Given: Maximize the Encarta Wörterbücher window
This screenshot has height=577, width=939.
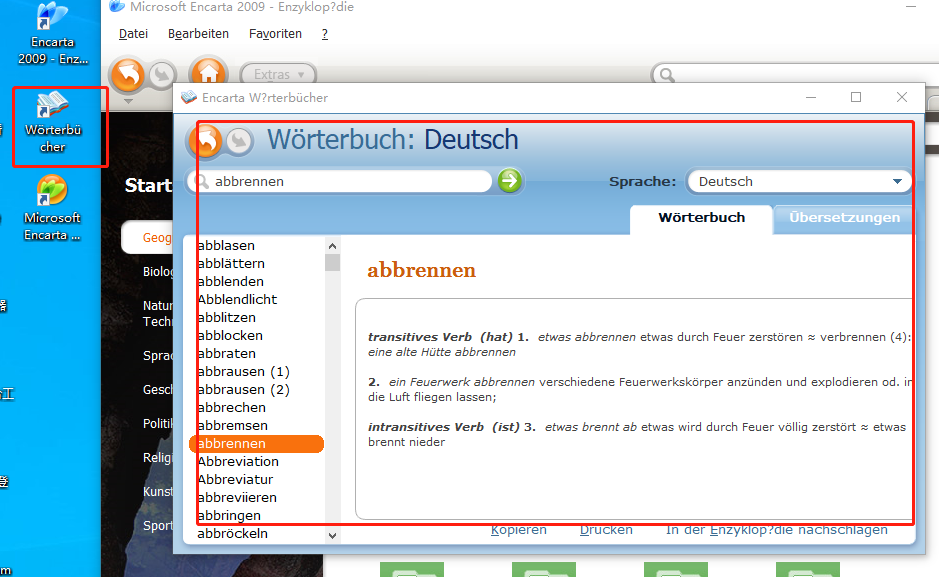Looking at the screenshot, I should pyautogui.click(x=856, y=97).
